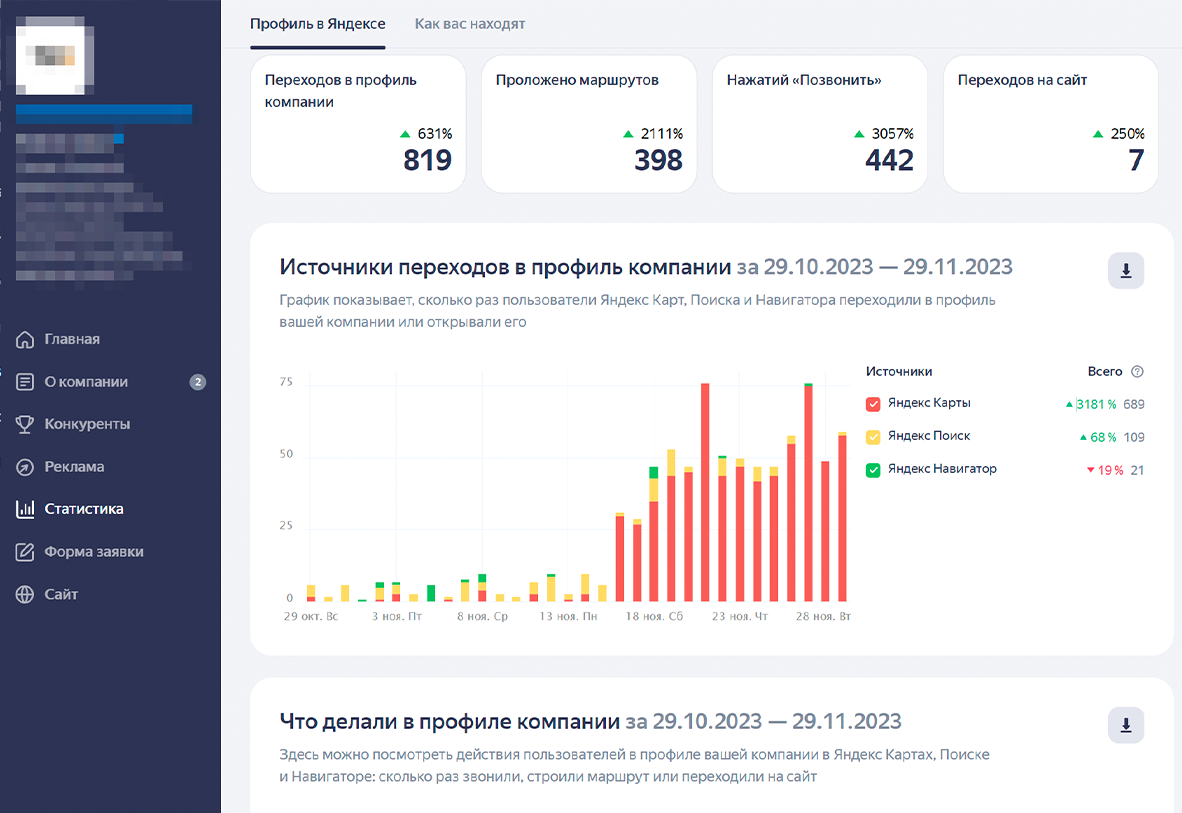Image resolution: width=1182 pixels, height=813 pixels.
Task: Click the 28 ноя. Вт axis label
Action: (x=823, y=616)
